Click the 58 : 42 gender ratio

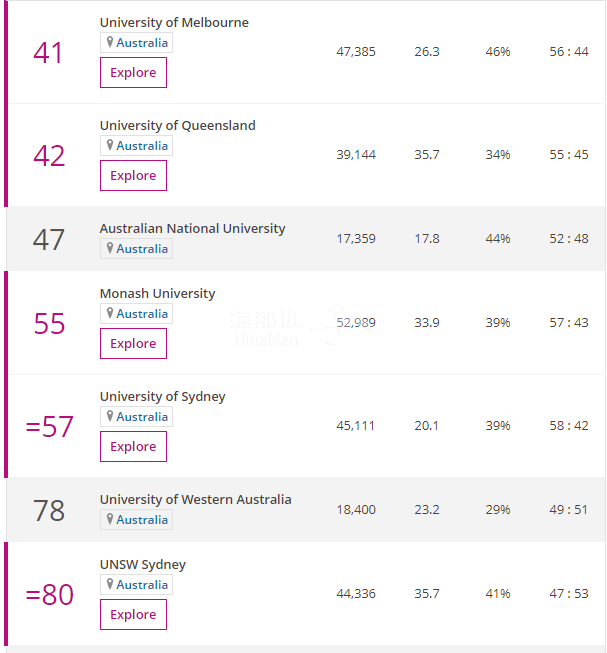click(569, 426)
